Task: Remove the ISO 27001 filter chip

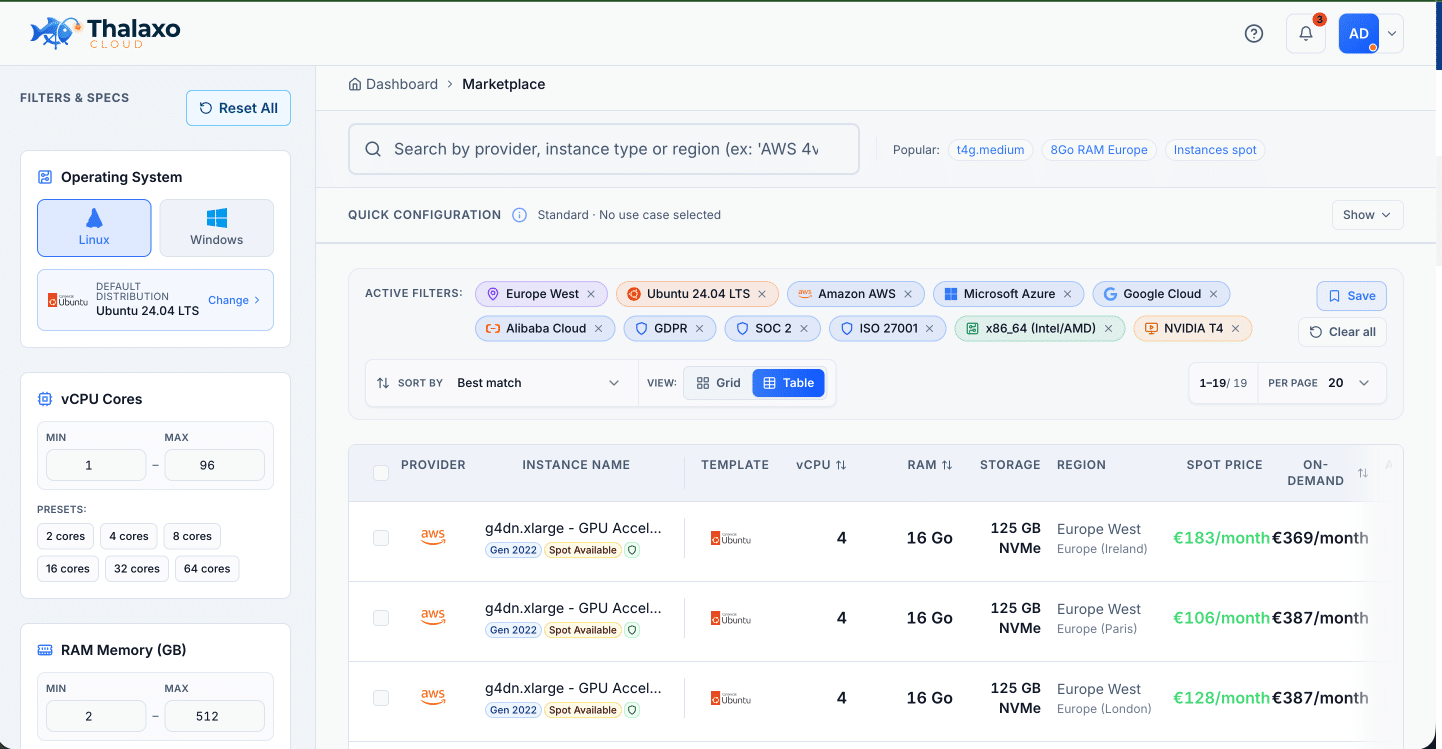Action: click(929, 328)
